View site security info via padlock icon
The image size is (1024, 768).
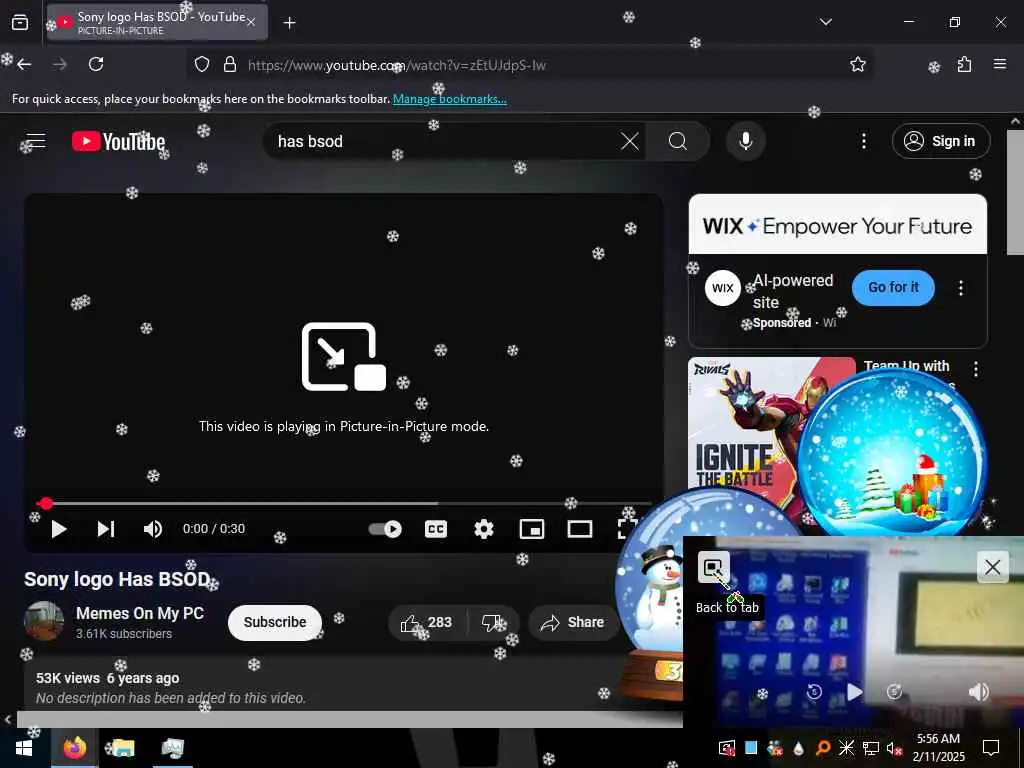coord(229,64)
